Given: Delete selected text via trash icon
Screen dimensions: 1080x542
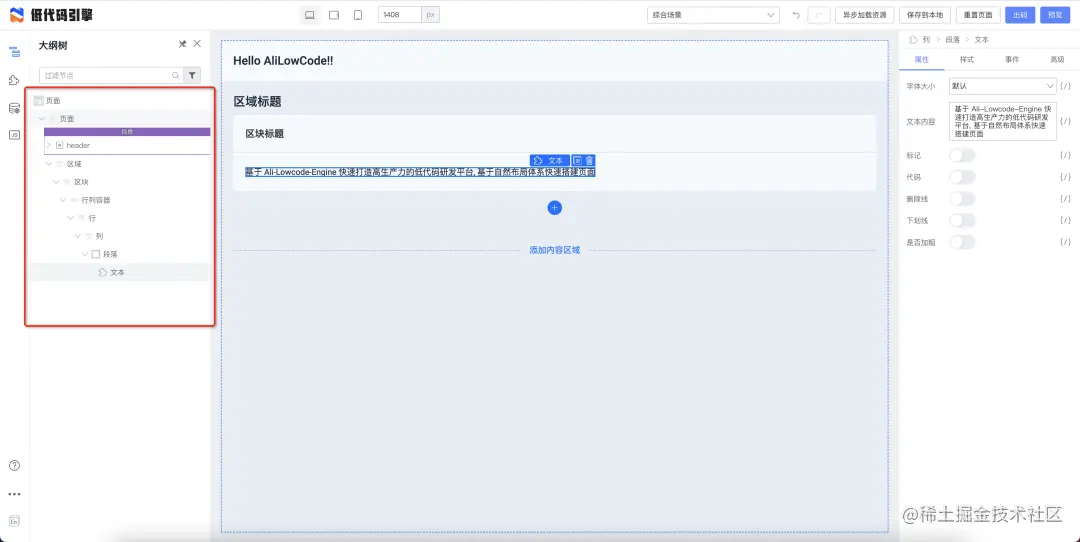Looking at the screenshot, I should [x=590, y=160].
